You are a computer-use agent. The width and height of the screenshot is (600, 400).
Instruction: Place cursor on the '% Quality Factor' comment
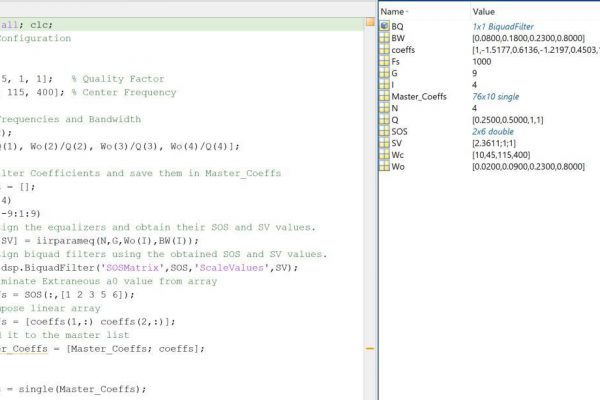pyautogui.click(x=118, y=79)
